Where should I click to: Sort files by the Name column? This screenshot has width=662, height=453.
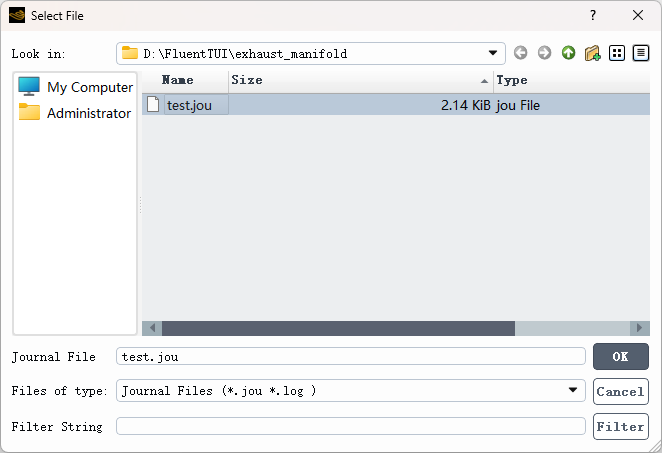178,80
